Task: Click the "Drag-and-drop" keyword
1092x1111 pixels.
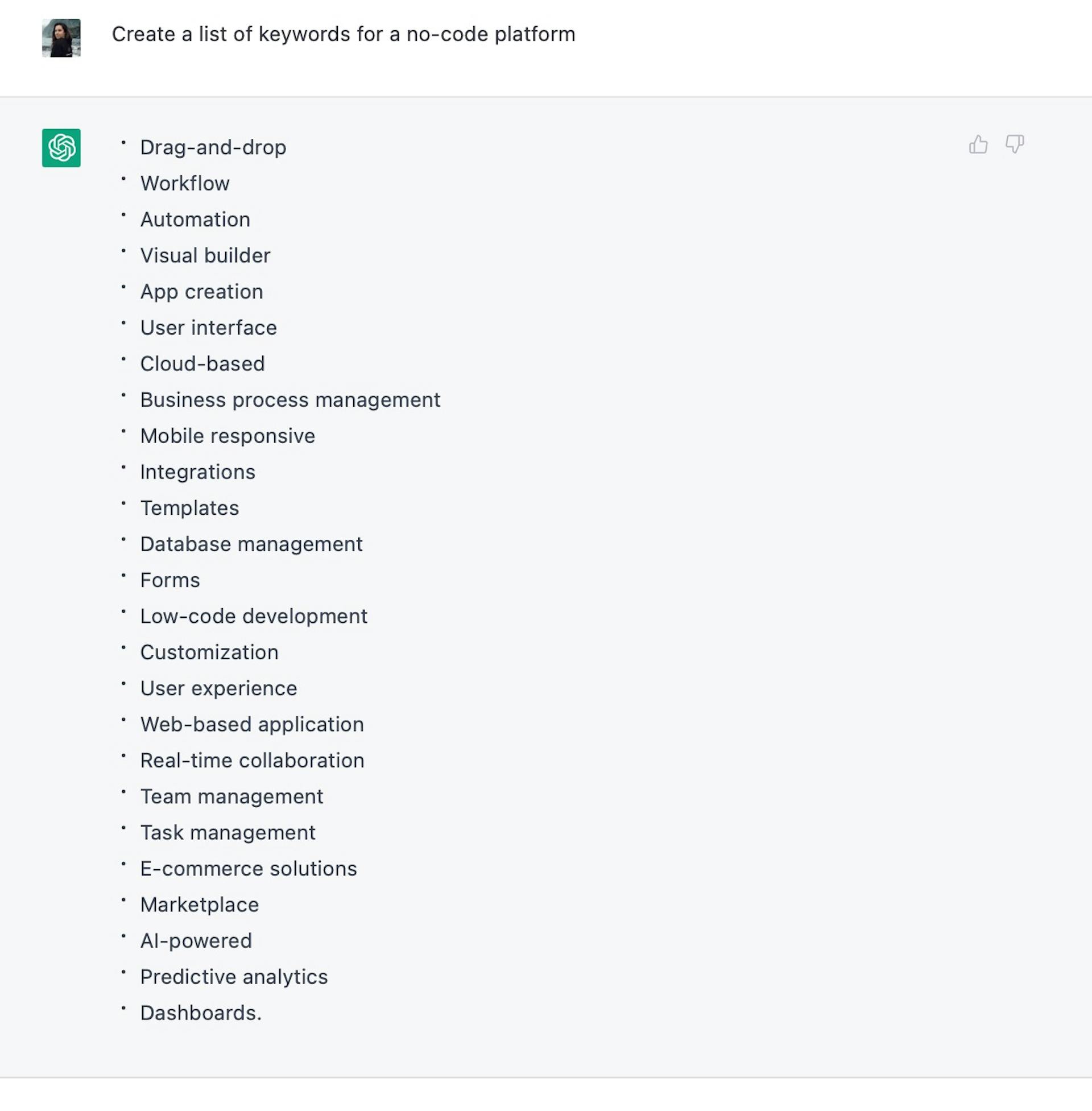Action: (x=213, y=148)
